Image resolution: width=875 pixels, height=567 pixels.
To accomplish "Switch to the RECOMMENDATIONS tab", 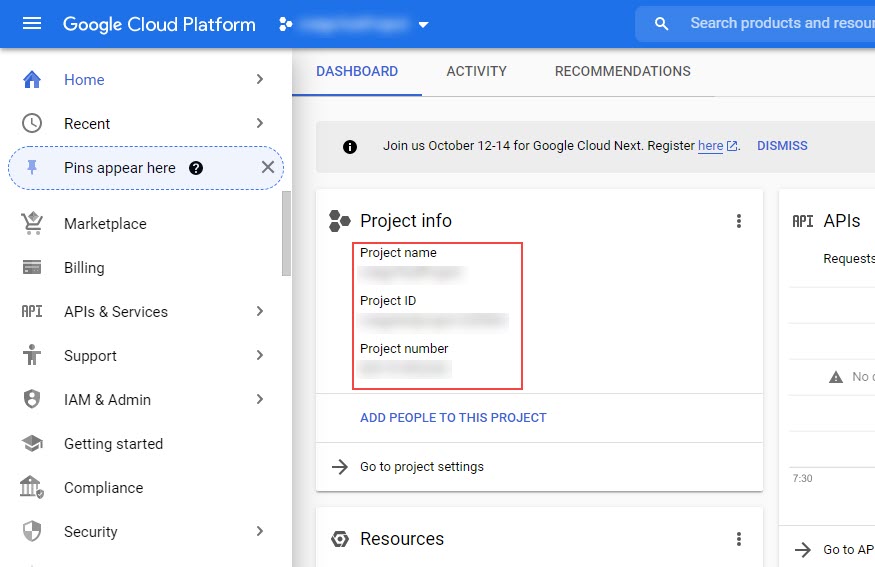I will pyautogui.click(x=623, y=71).
